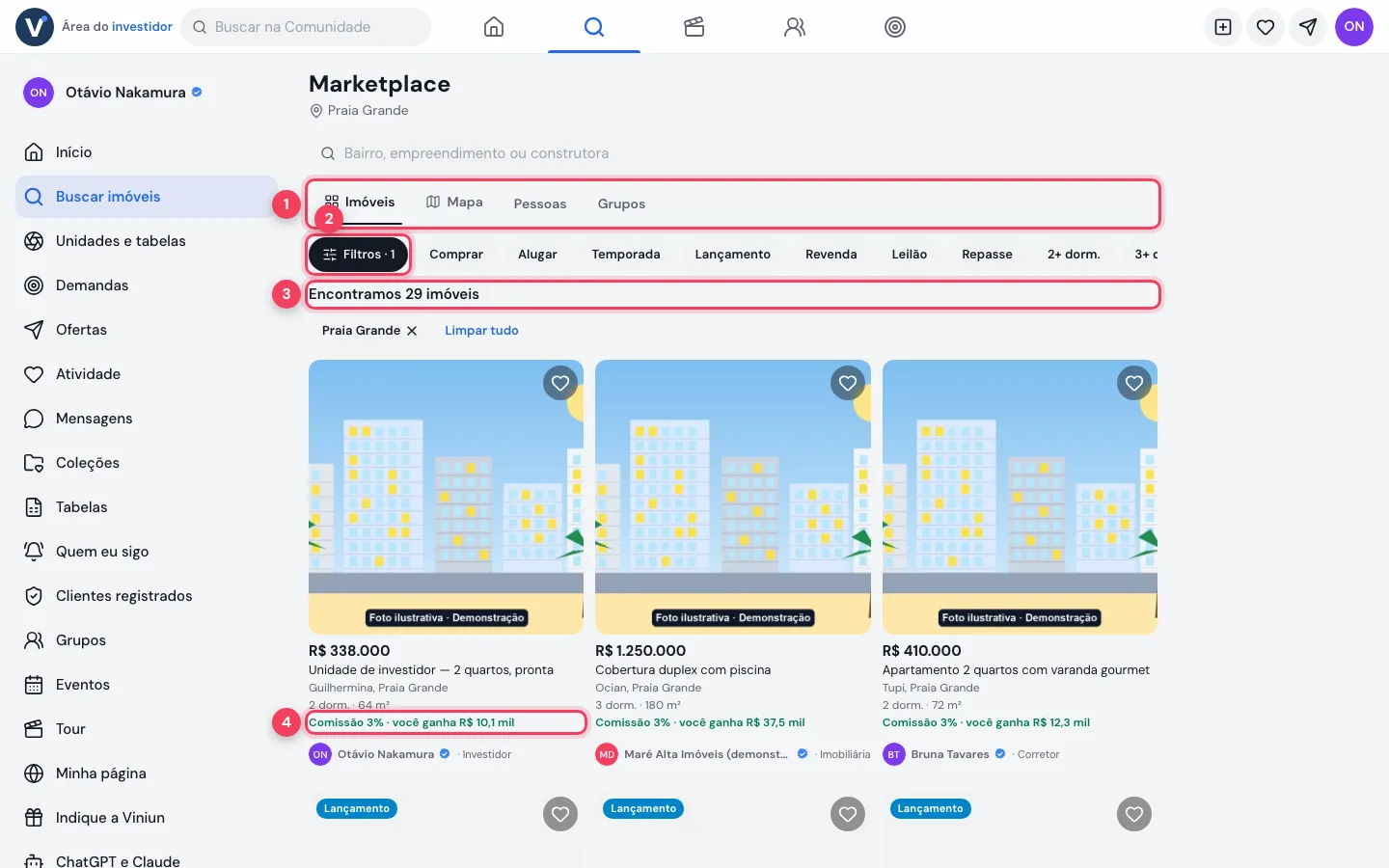Click the Buscar na Comunidade search box
Image resolution: width=1389 pixels, height=868 pixels.
point(306,27)
